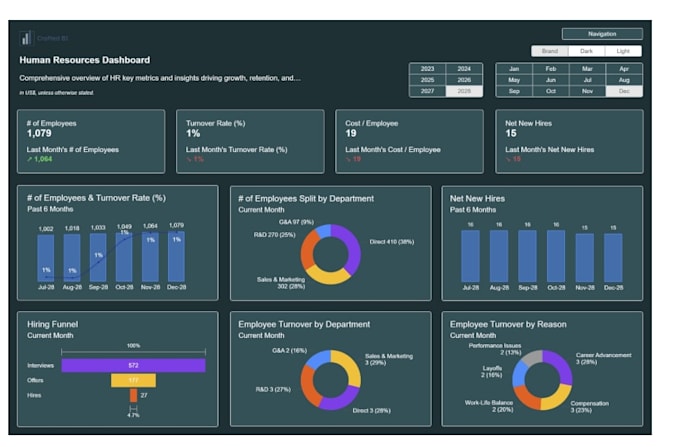The image size is (680, 447).
Task: Switch theme toggle to Dark
Action: click(x=586, y=51)
